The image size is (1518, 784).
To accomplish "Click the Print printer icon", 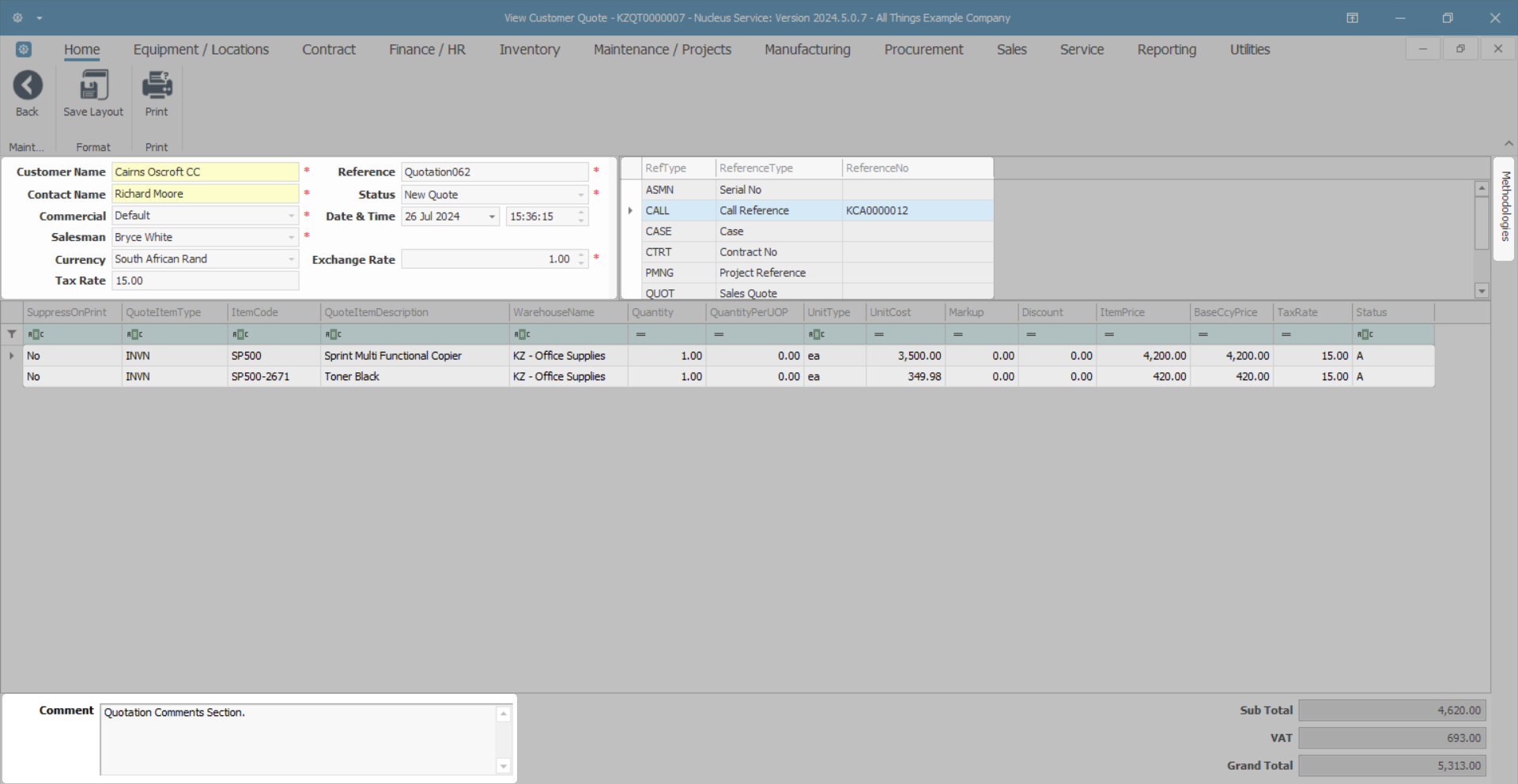I will pyautogui.click(x=157, y=85).
